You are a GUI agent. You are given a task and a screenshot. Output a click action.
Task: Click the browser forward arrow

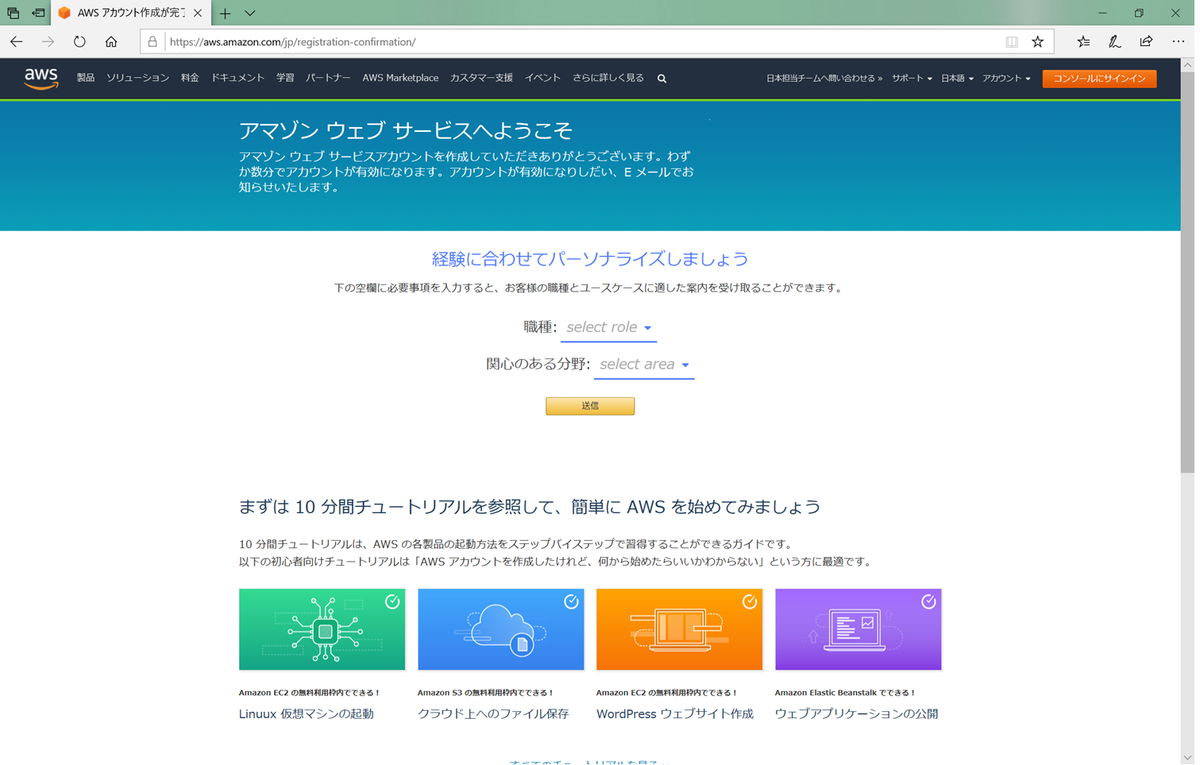(48, 42)
